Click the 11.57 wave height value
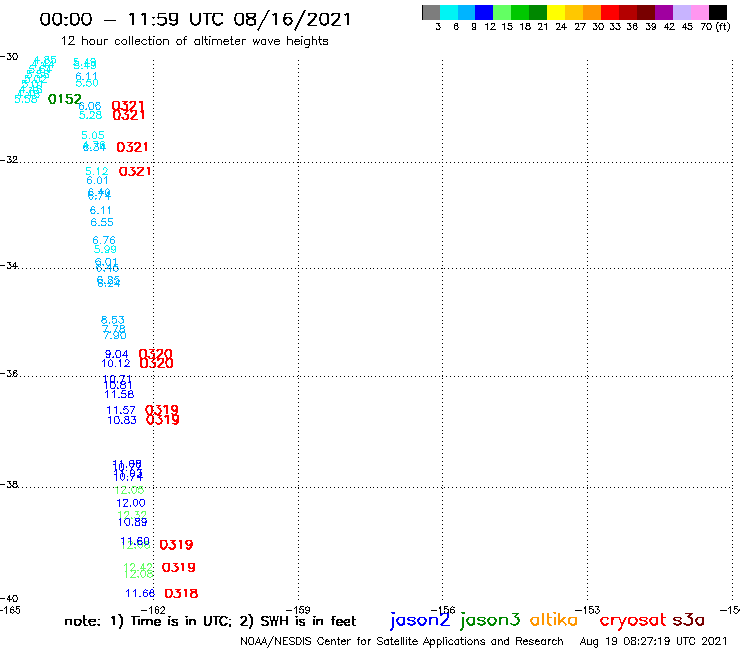This screenshot has width=740, height=650. pos(121,410)
